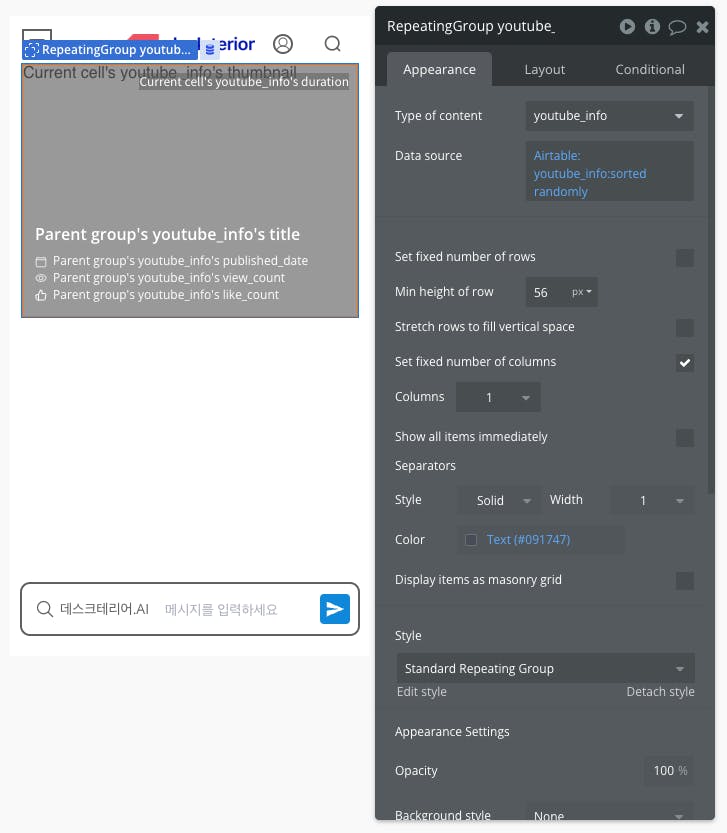
Task: Click the separator color swatch
Action: coord(471,540)
